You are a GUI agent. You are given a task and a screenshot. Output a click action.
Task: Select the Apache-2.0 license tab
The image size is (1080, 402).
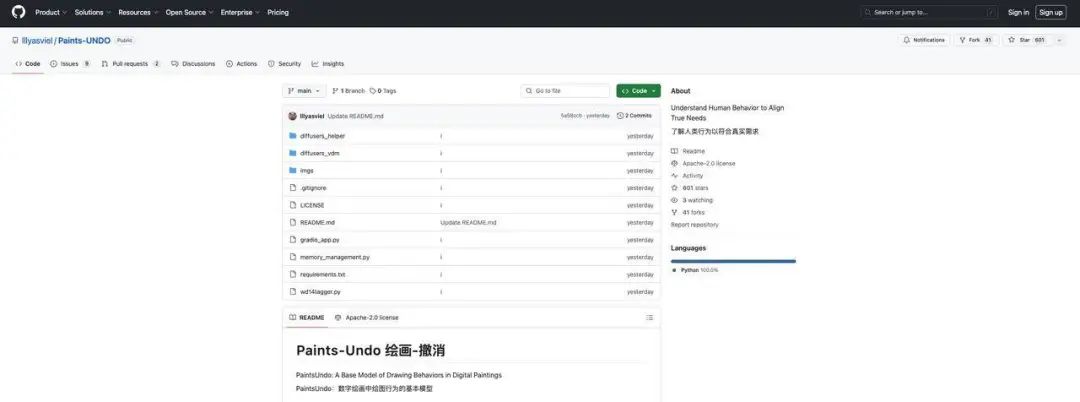coord(366,317)
